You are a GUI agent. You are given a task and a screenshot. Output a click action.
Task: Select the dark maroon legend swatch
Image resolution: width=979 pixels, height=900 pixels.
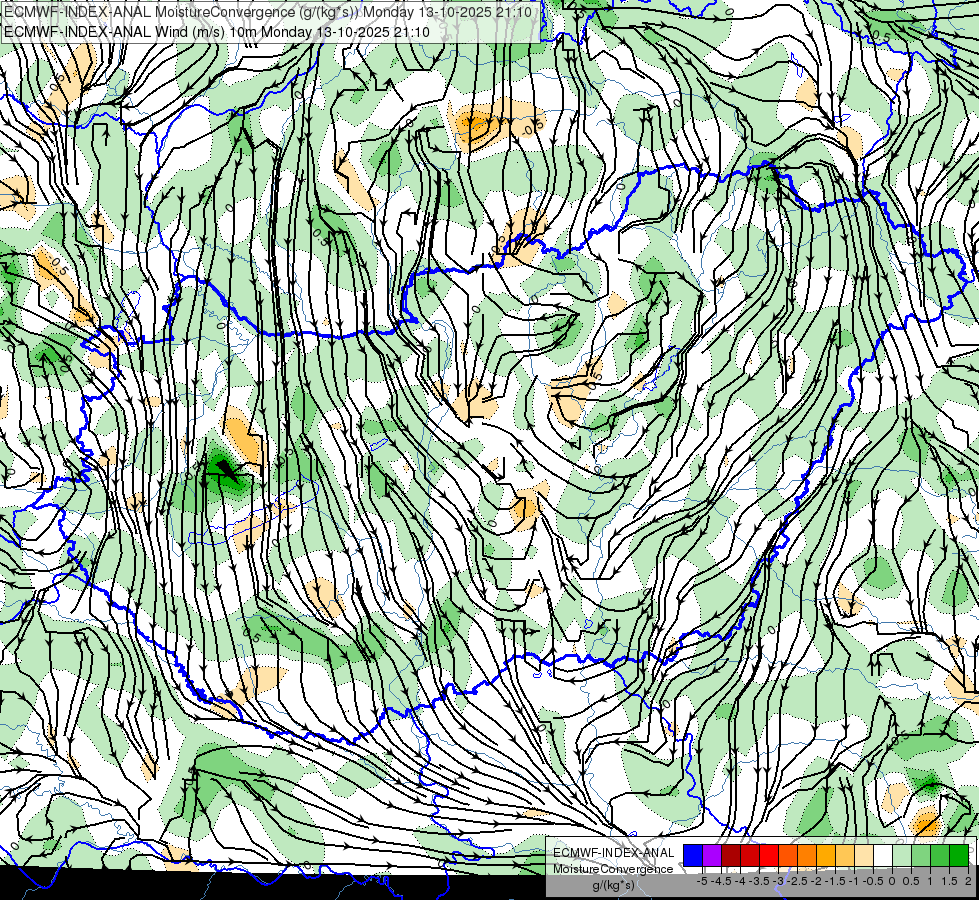point(731,855)
